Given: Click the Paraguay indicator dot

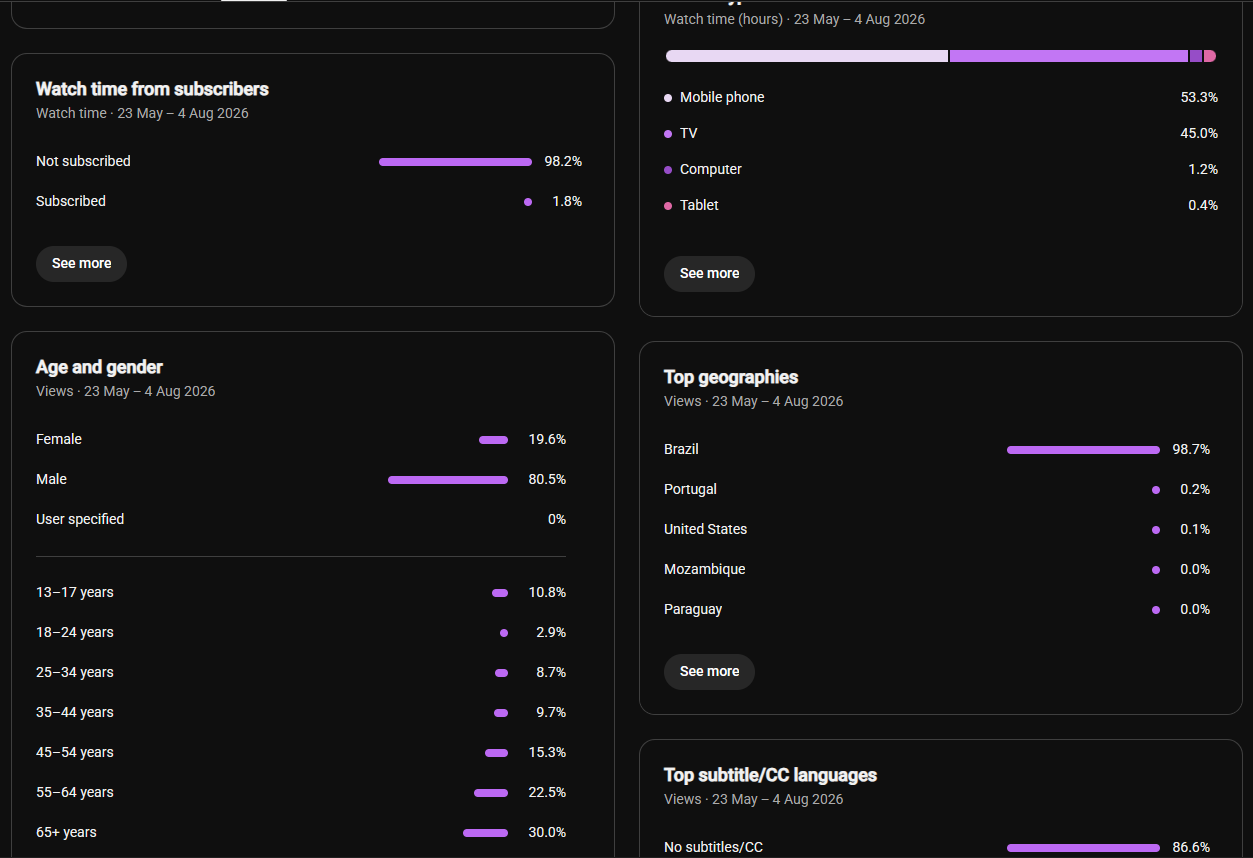Looking at the screenshot, I should [x=1156, y=610].
